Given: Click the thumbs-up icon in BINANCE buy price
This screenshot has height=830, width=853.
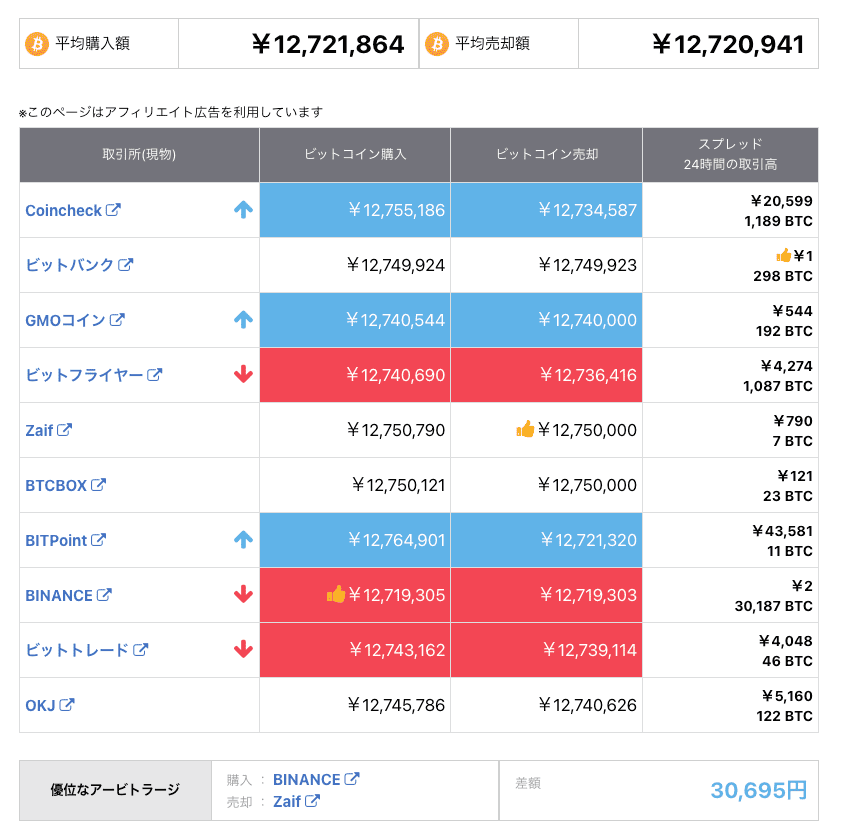Looking at the screenshot, I should tap(336, 595).
